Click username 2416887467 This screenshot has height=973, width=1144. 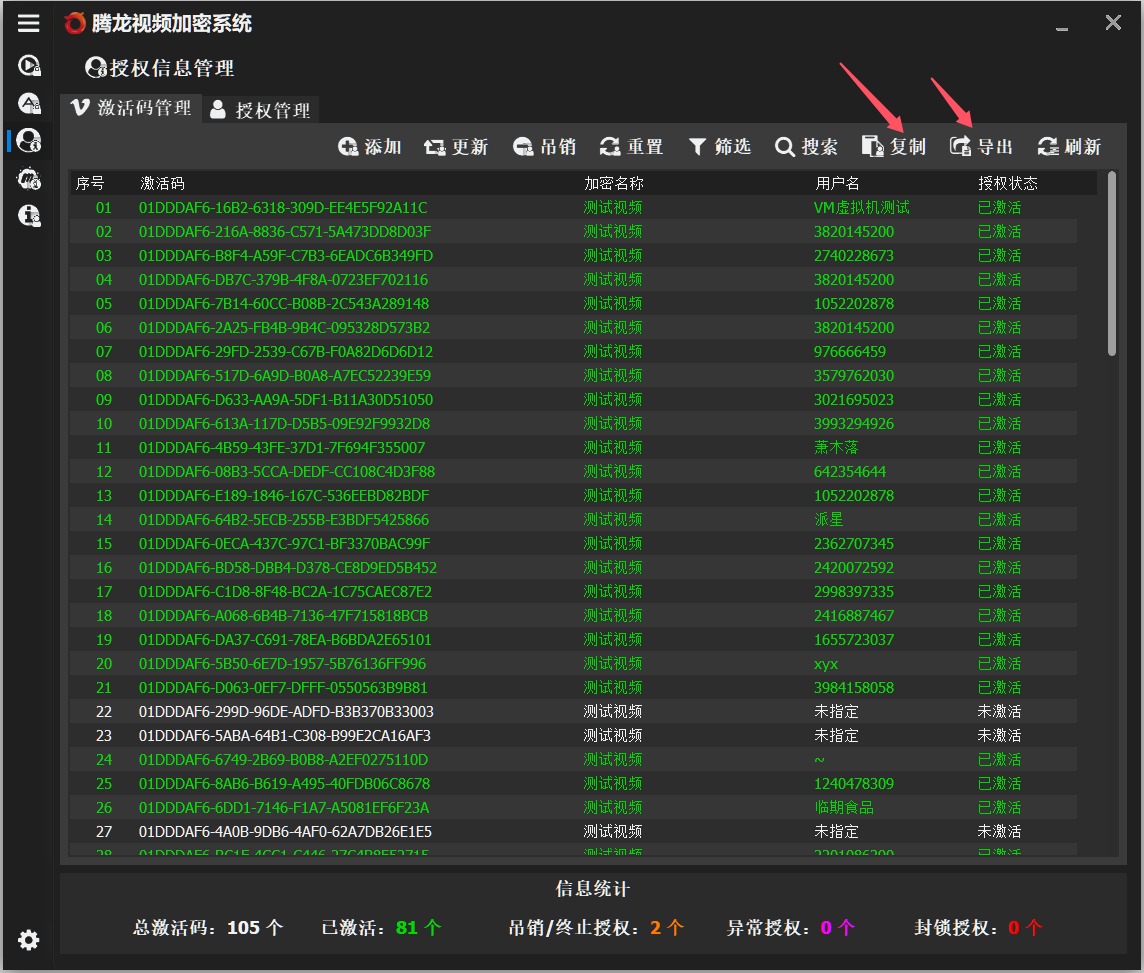(x=854, y=616)
